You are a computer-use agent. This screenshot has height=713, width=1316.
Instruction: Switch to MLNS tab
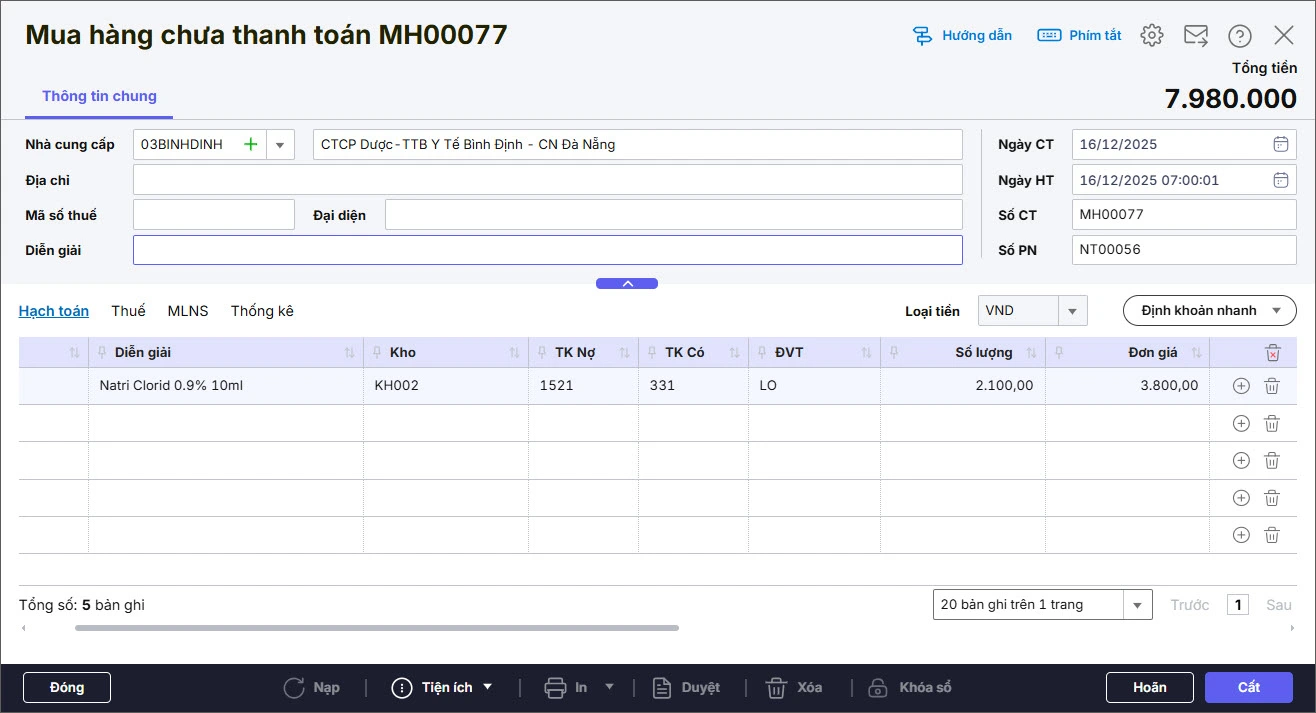click(x=188, y=311)
